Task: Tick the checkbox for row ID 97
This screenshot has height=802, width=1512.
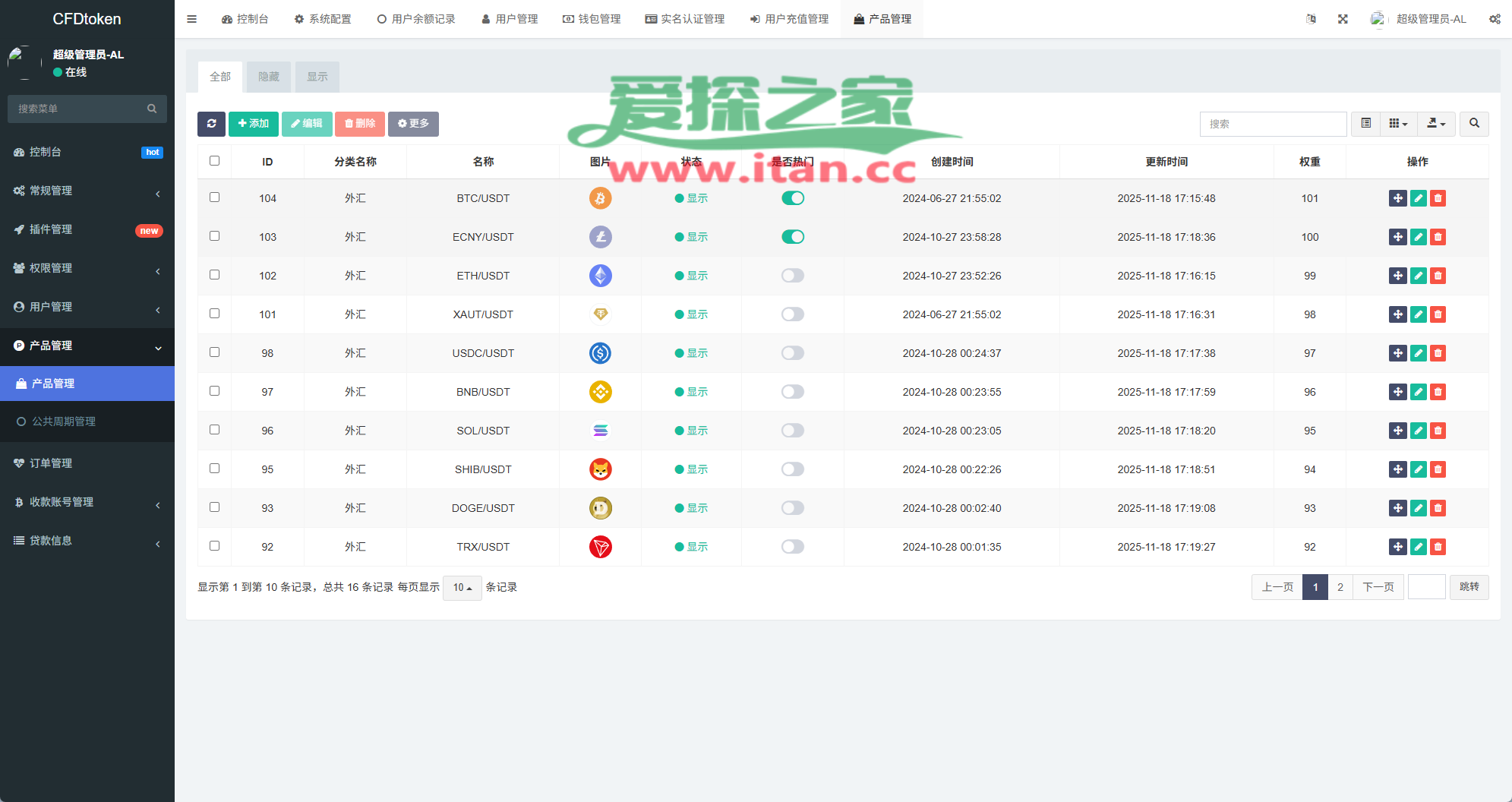Action: [214, 391]
